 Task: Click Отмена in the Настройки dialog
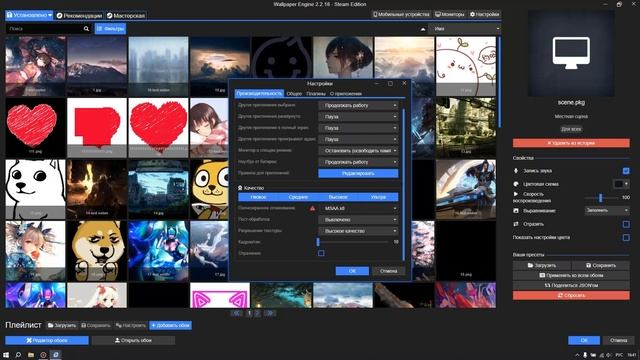(389, 271)
